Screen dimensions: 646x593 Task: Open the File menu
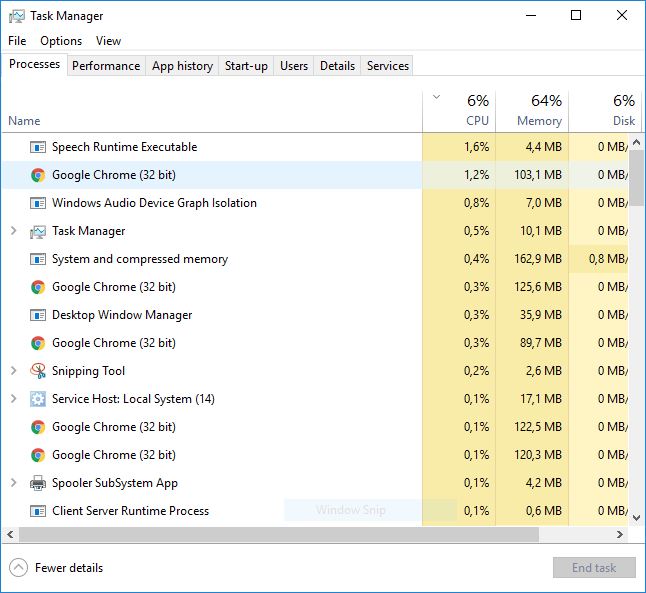pyautogui.click(x=17, y=41)
